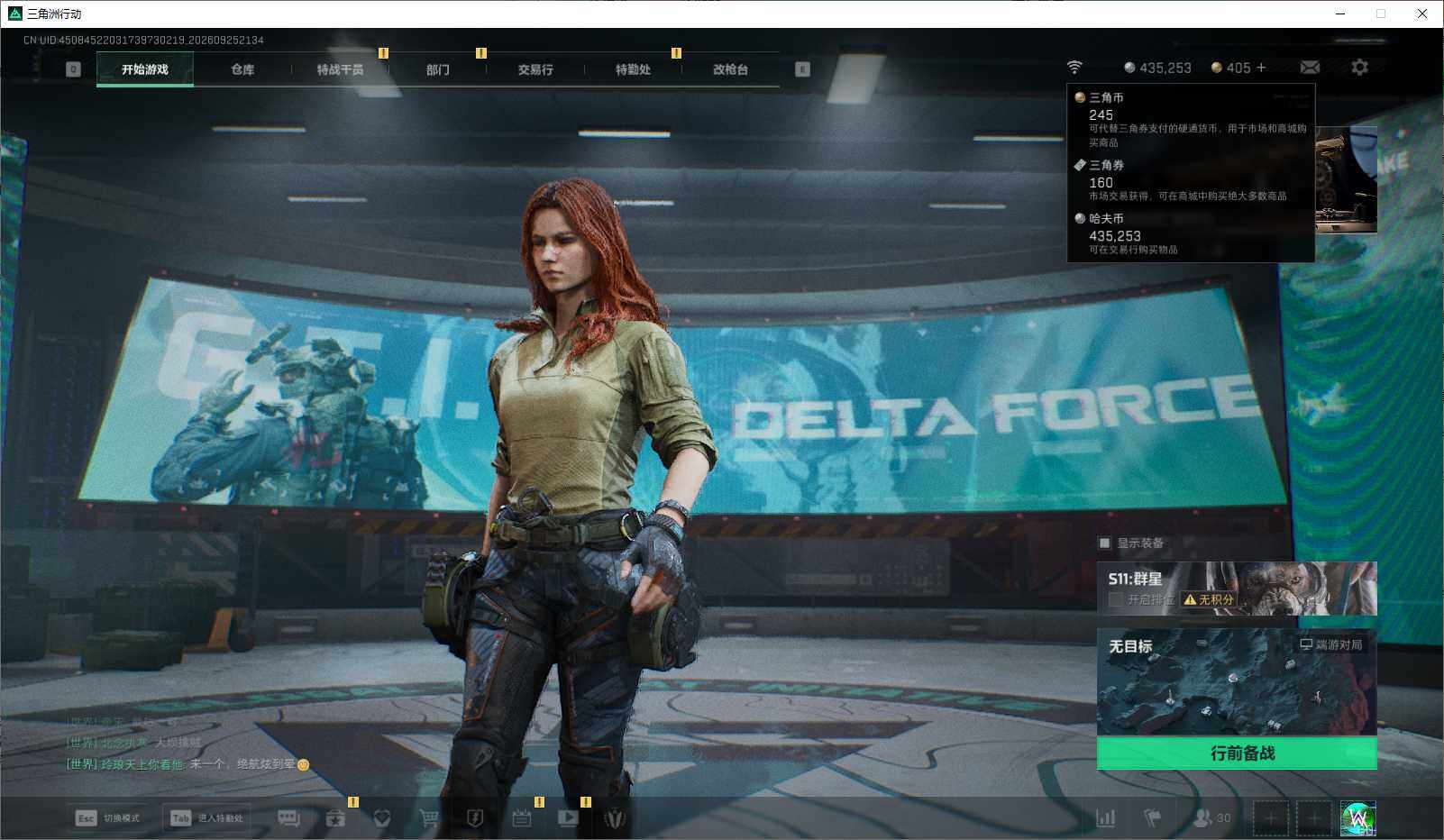The height and width of the screenshot is (840, 1444).
Task: Go to the 特勤处 tab
Action: 633,69
